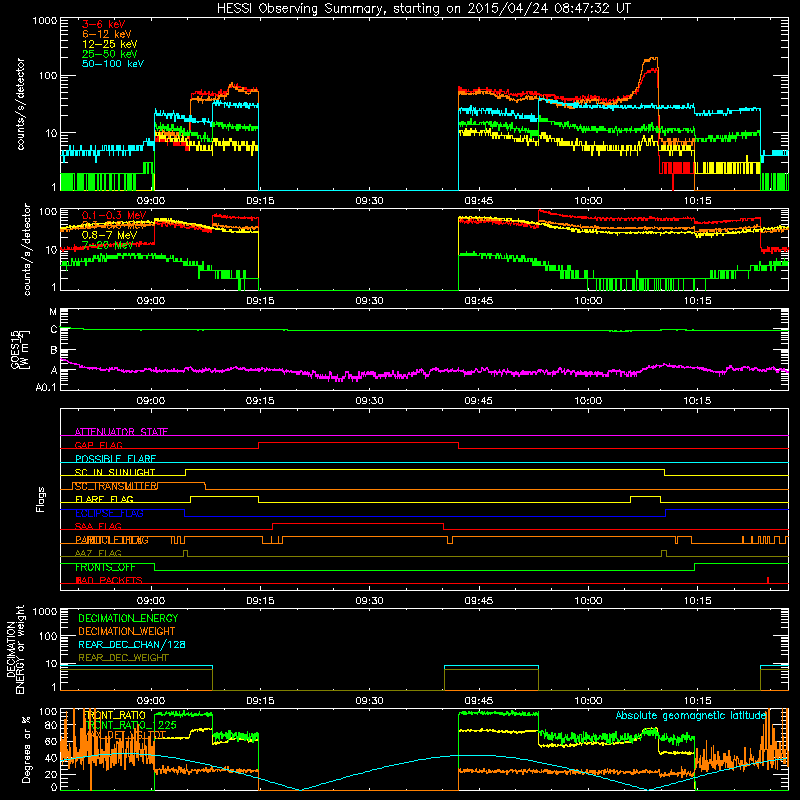Viewport: 800px width, 800px height.
Task: Click 09:15 time label under the Flags plot
Action: (x=260, y=601)
